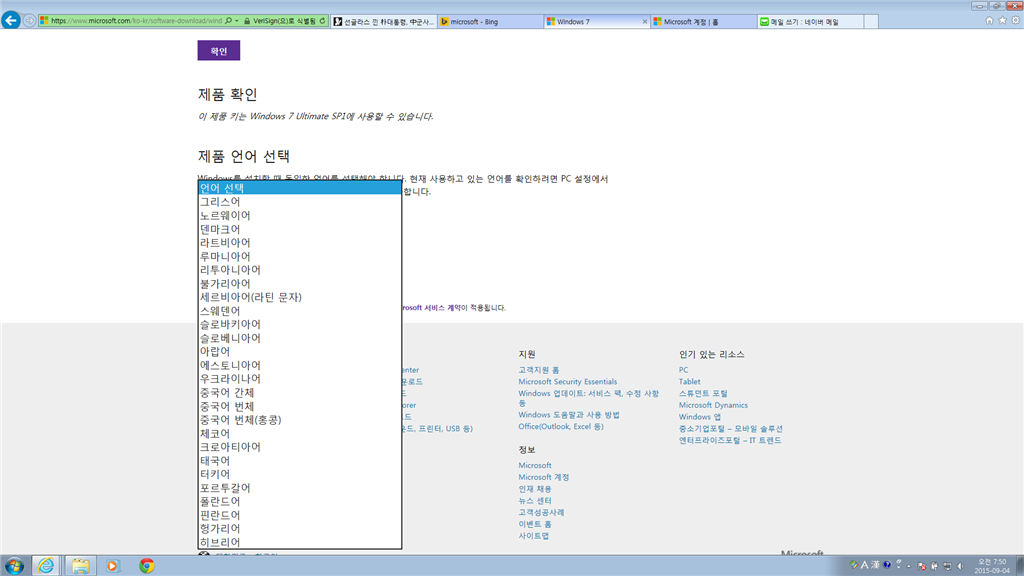
Task: Select 불가리아어 language option
Action: (x=300, y=283)
